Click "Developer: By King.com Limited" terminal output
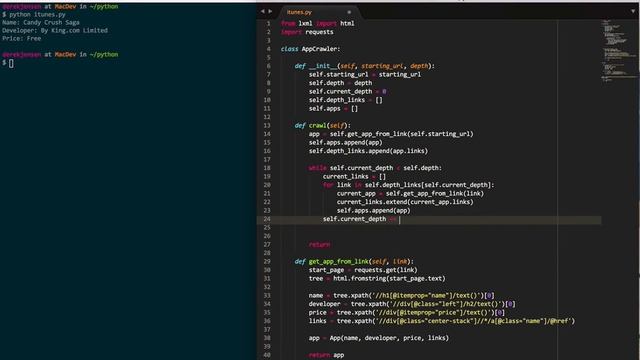Viewport: 640px width, 360px height. (x=55, y=31)
